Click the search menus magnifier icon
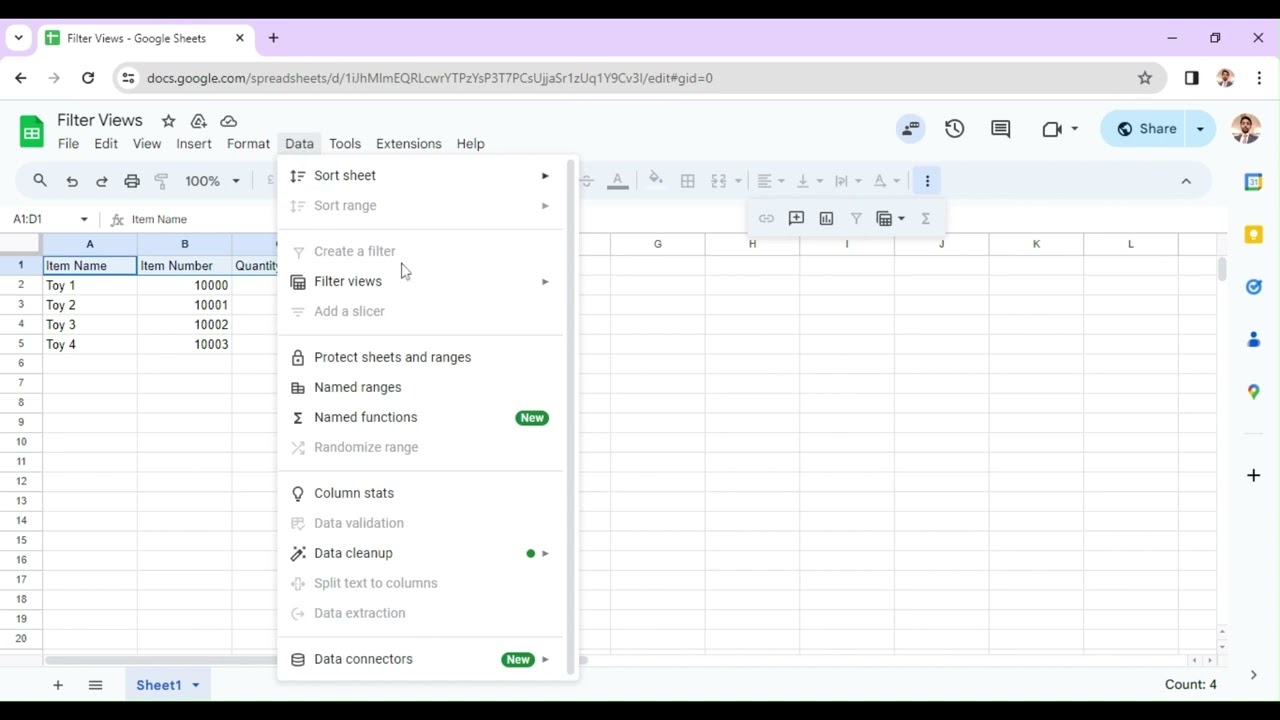The image size is (1280, 720). coord(40,181)
